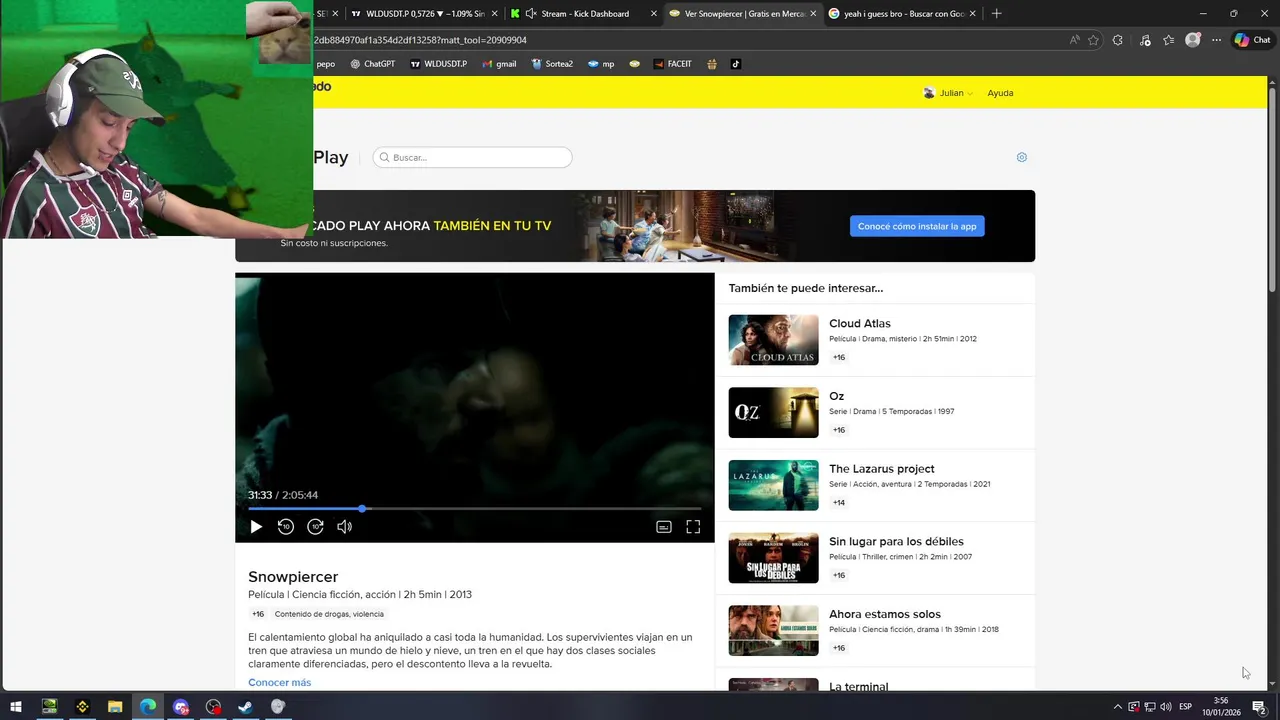Expand description with Conocer más link
Screen dimensions: 1280x720
[279, 682]
